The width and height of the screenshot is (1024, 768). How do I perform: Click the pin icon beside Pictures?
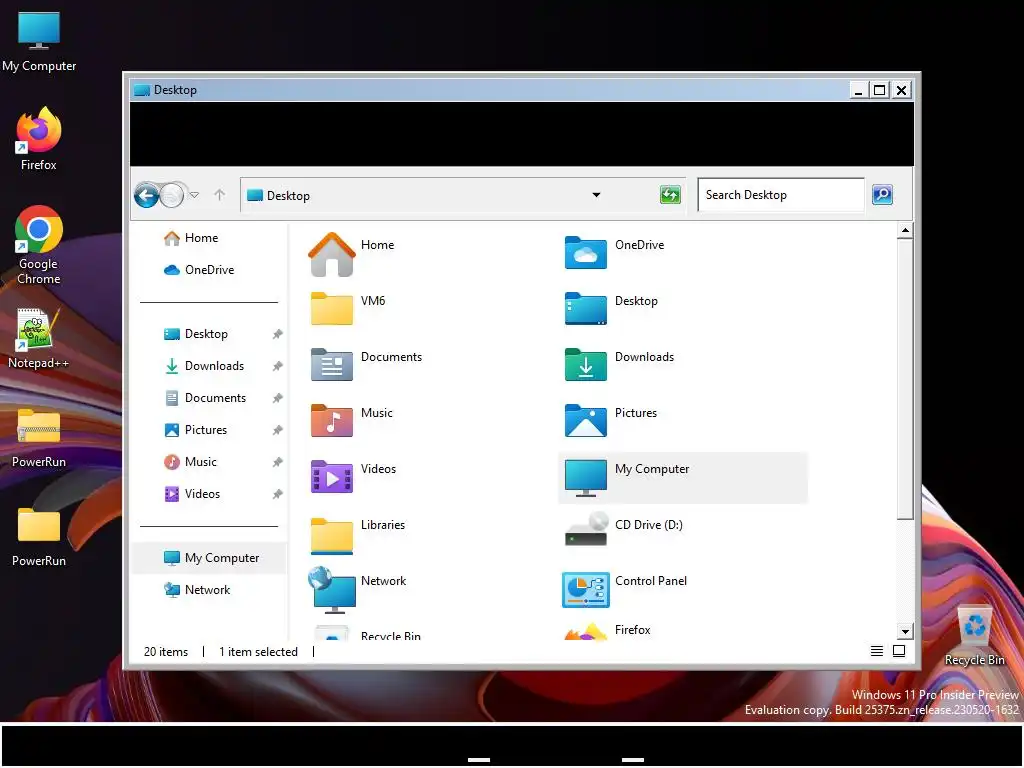(x=278, y=430)
